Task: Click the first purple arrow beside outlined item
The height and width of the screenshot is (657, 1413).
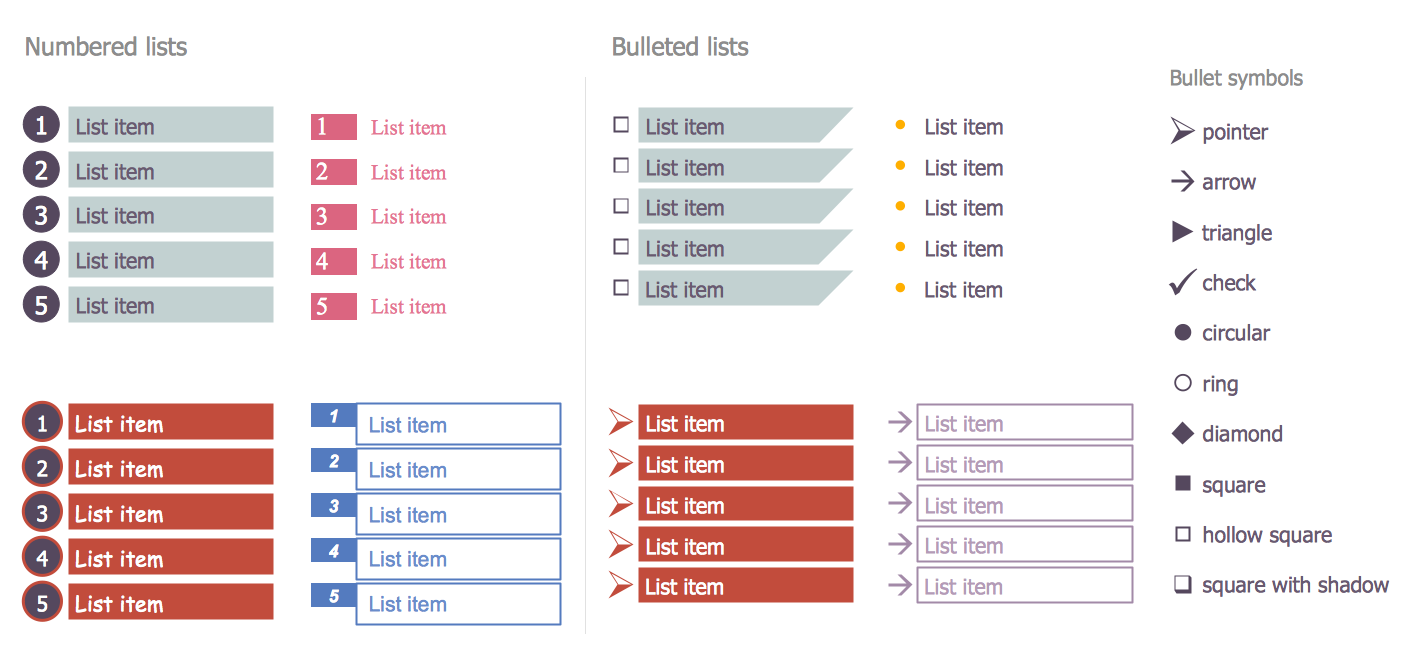Action: pos(900,422)
